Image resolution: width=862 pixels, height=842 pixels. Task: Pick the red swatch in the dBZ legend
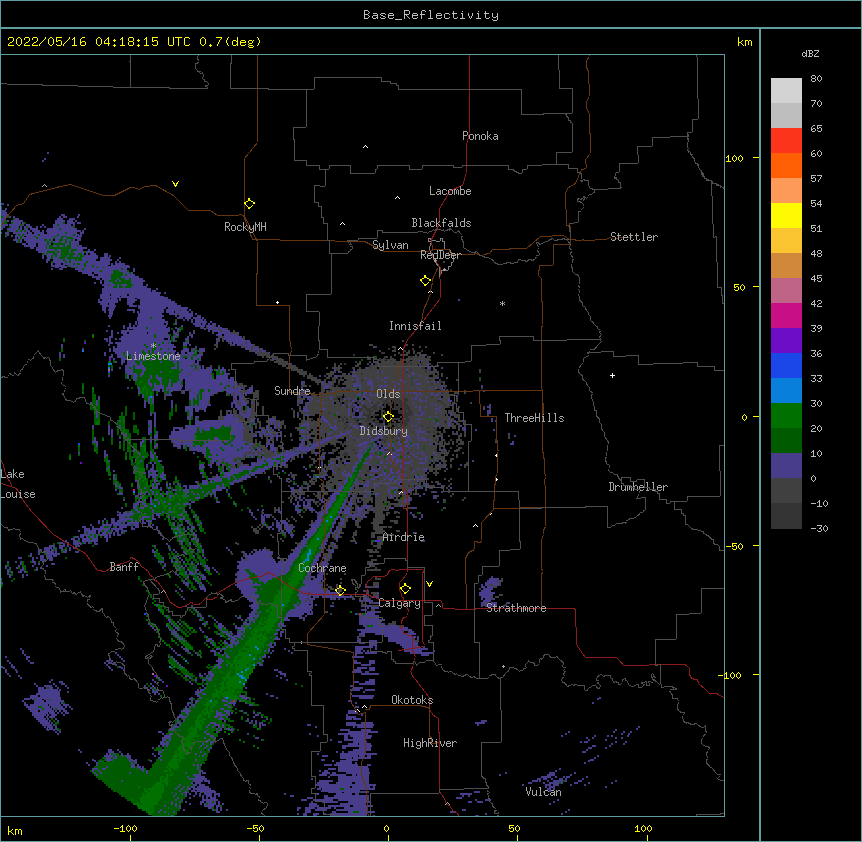tap(786, 140)
